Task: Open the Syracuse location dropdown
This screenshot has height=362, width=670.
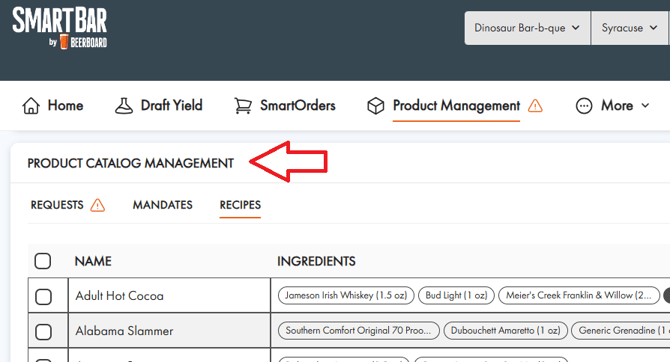Action: (629, 28)
